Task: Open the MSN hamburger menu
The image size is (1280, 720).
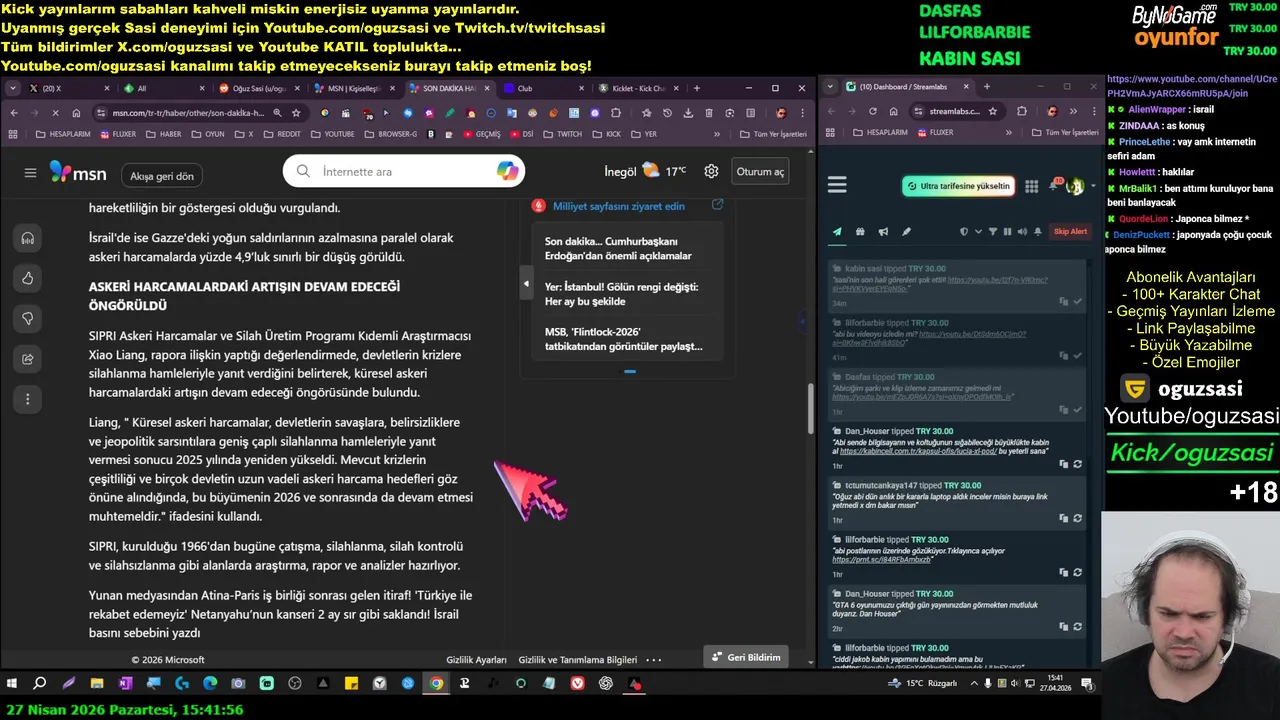Action: click(30, 173)
